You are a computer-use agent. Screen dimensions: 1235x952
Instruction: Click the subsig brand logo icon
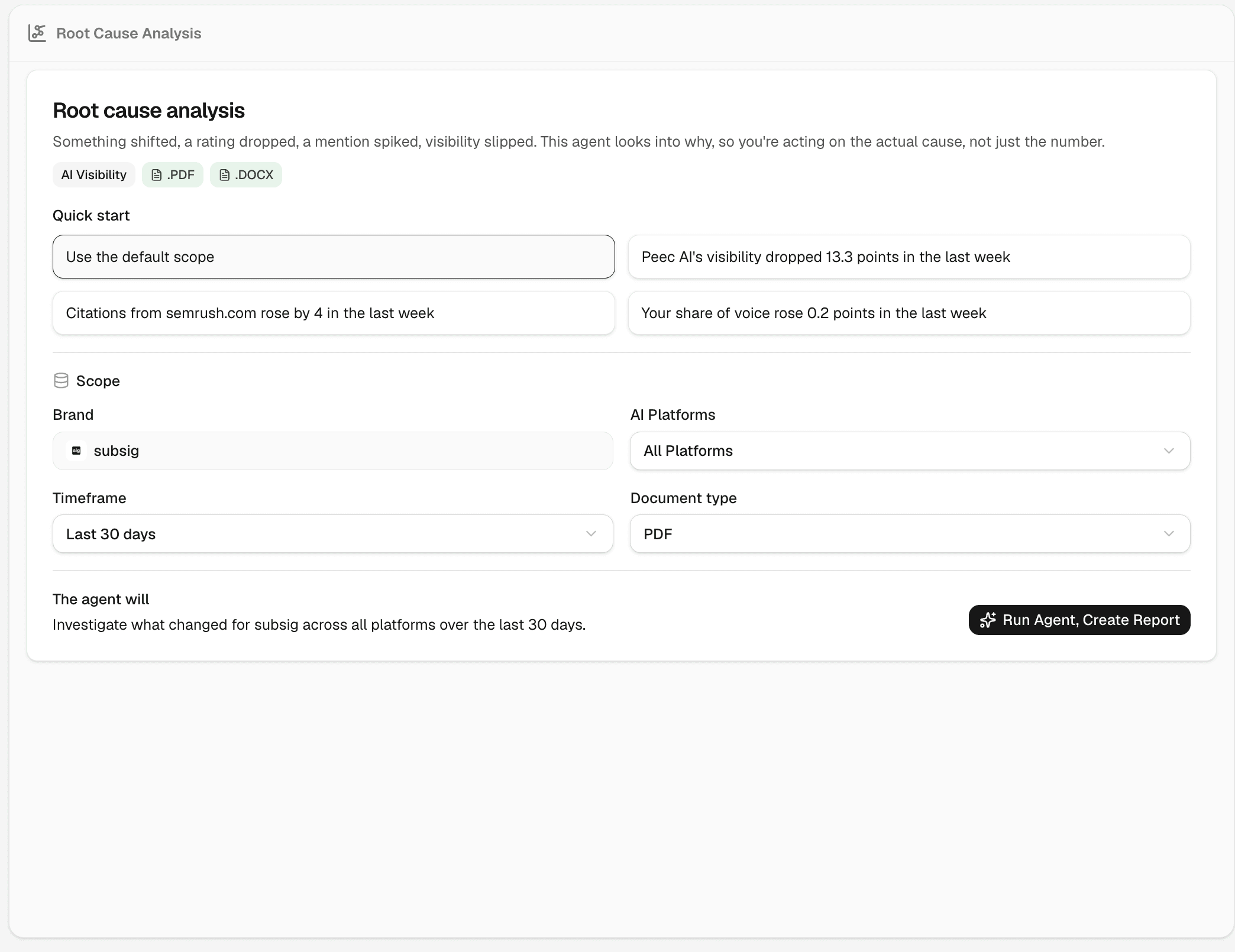76,451
